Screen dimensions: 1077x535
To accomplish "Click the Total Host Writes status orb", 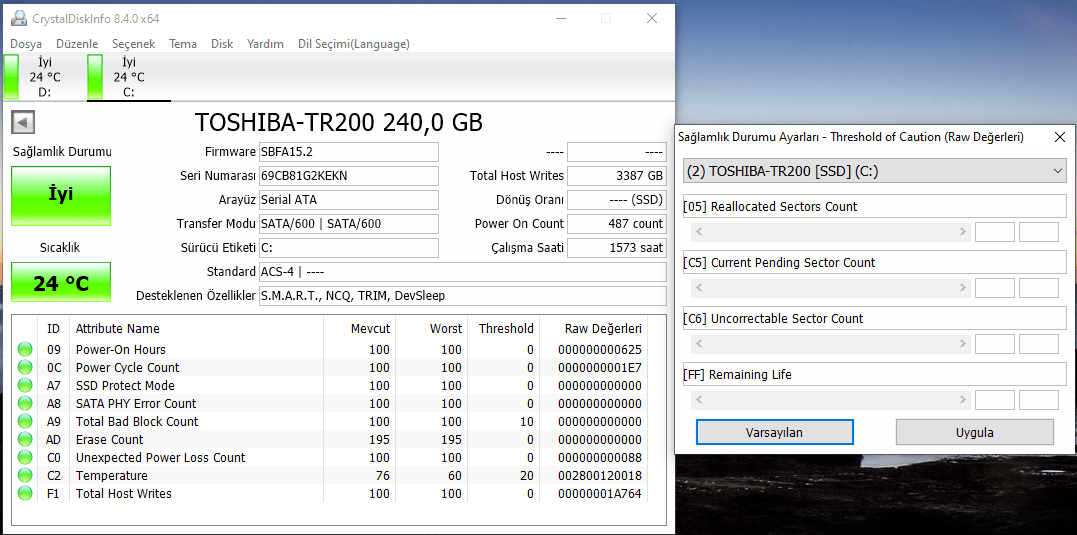I will click(25, 494).
